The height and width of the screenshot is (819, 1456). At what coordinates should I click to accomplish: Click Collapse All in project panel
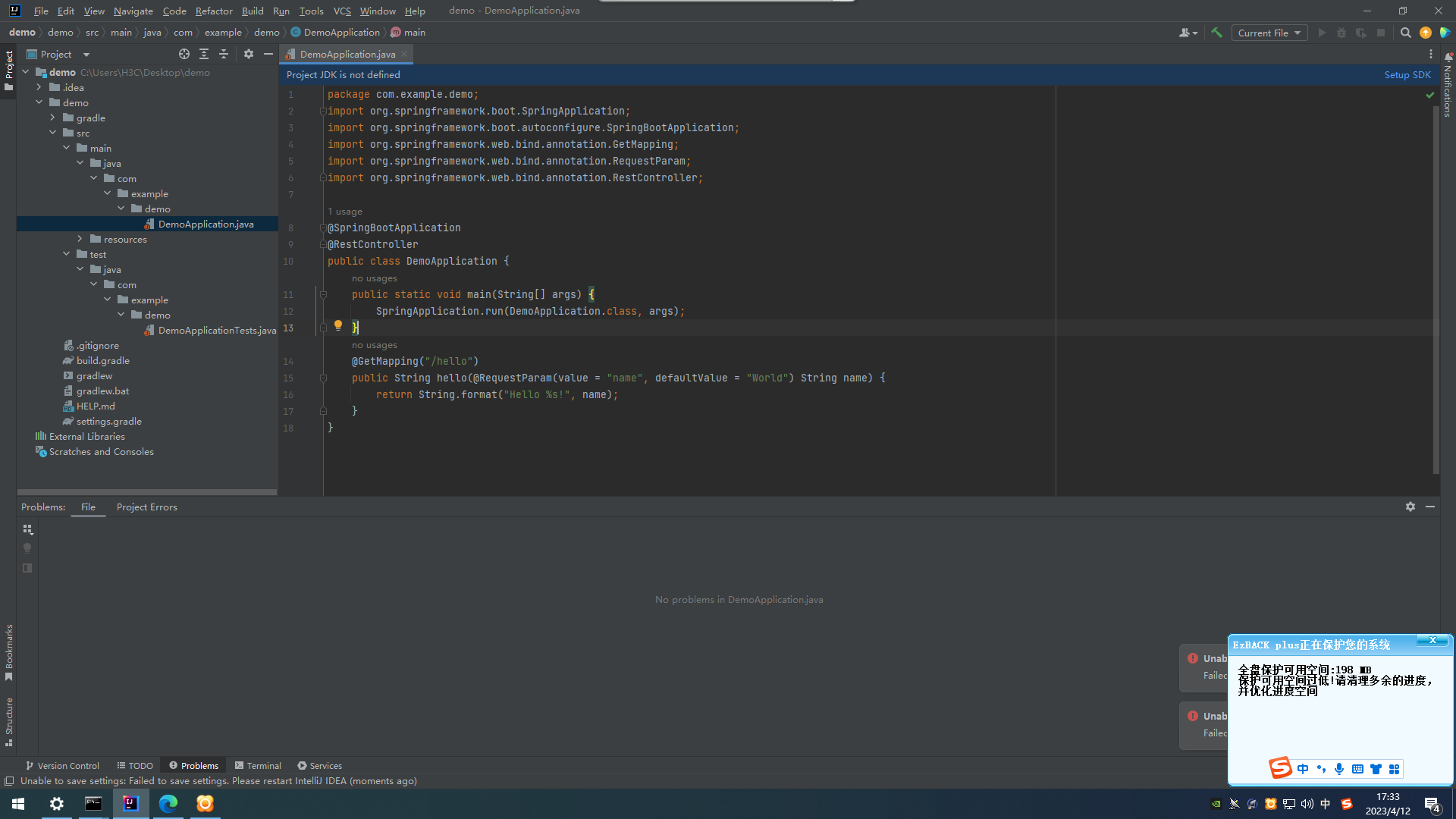pyautogui.click(x=224, y=54)
